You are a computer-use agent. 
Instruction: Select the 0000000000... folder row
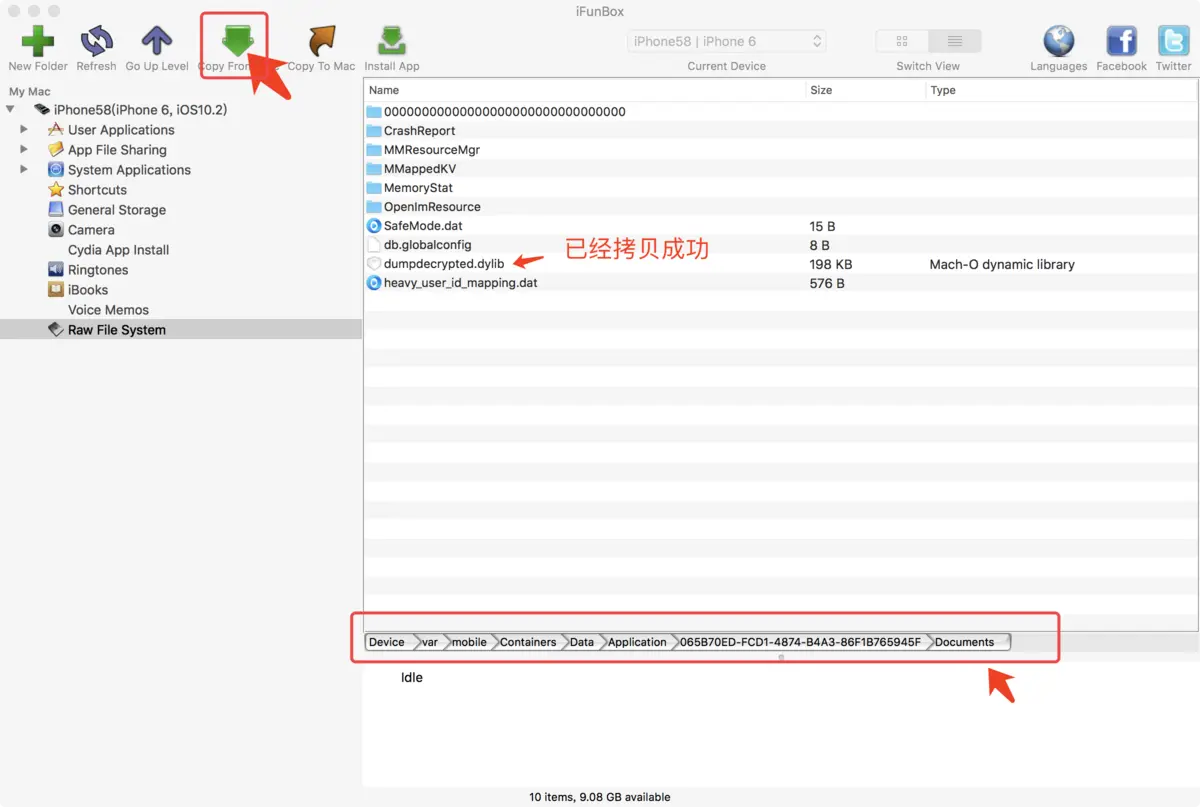[781, 112]
